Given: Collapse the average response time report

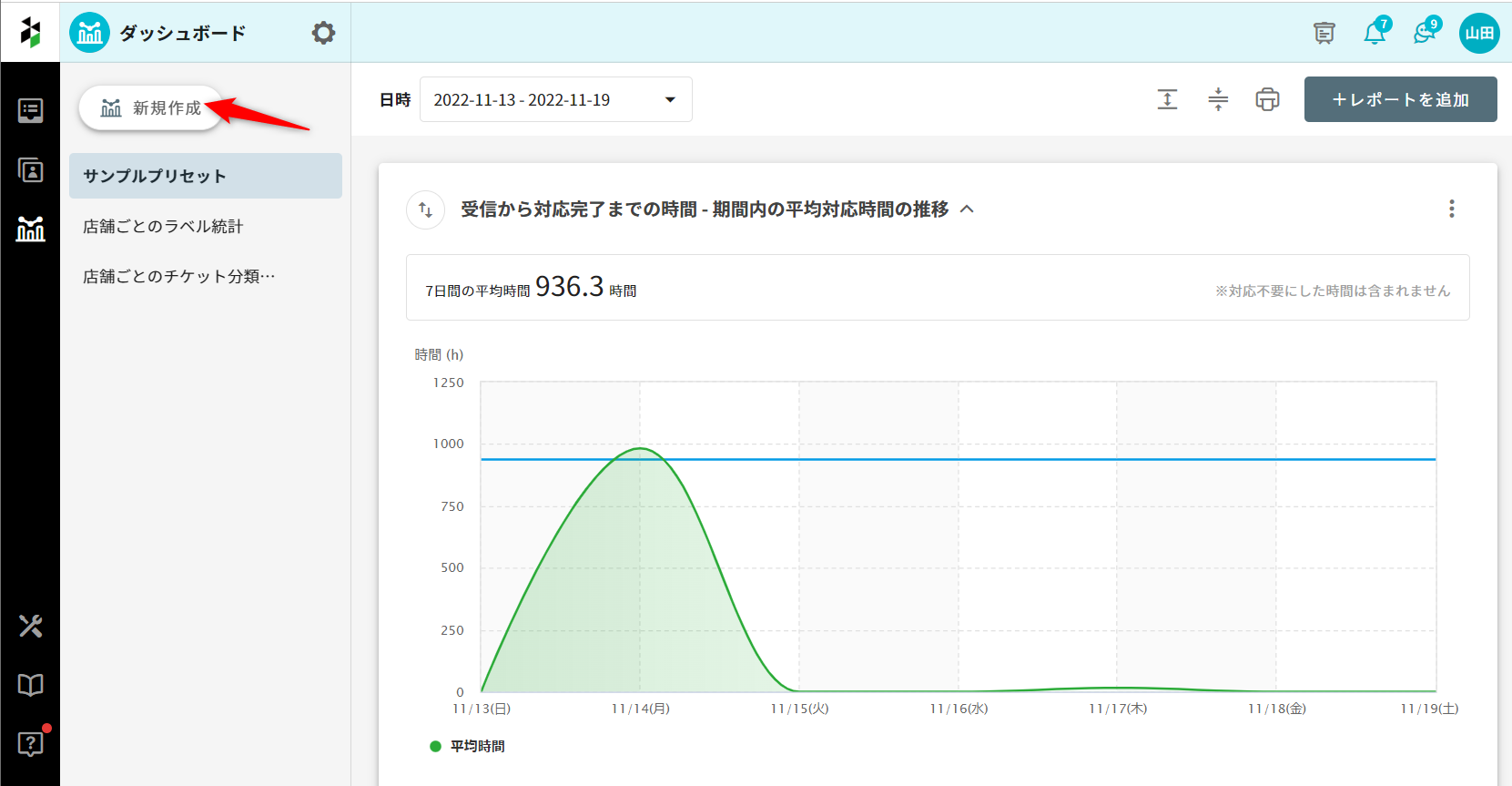Looking at the screenshot, I should click(x=967, y=209).
